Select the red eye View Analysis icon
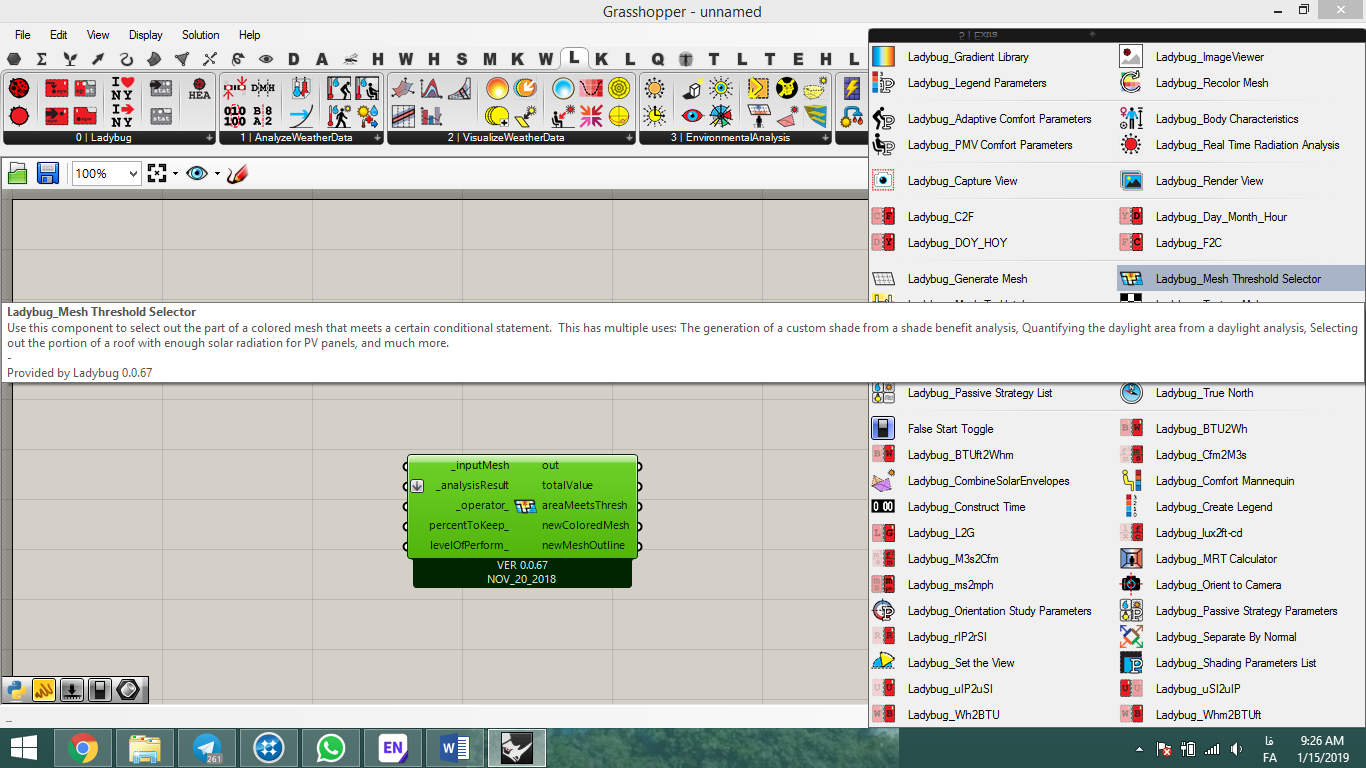This screenshot has height=768, width=1366. click(x=691, y=115)
